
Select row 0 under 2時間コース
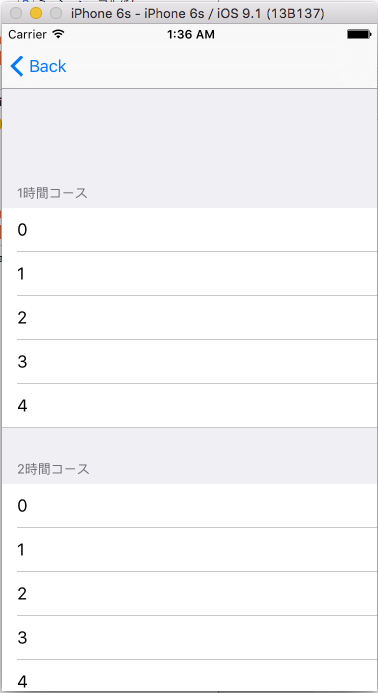coord(190,506)
